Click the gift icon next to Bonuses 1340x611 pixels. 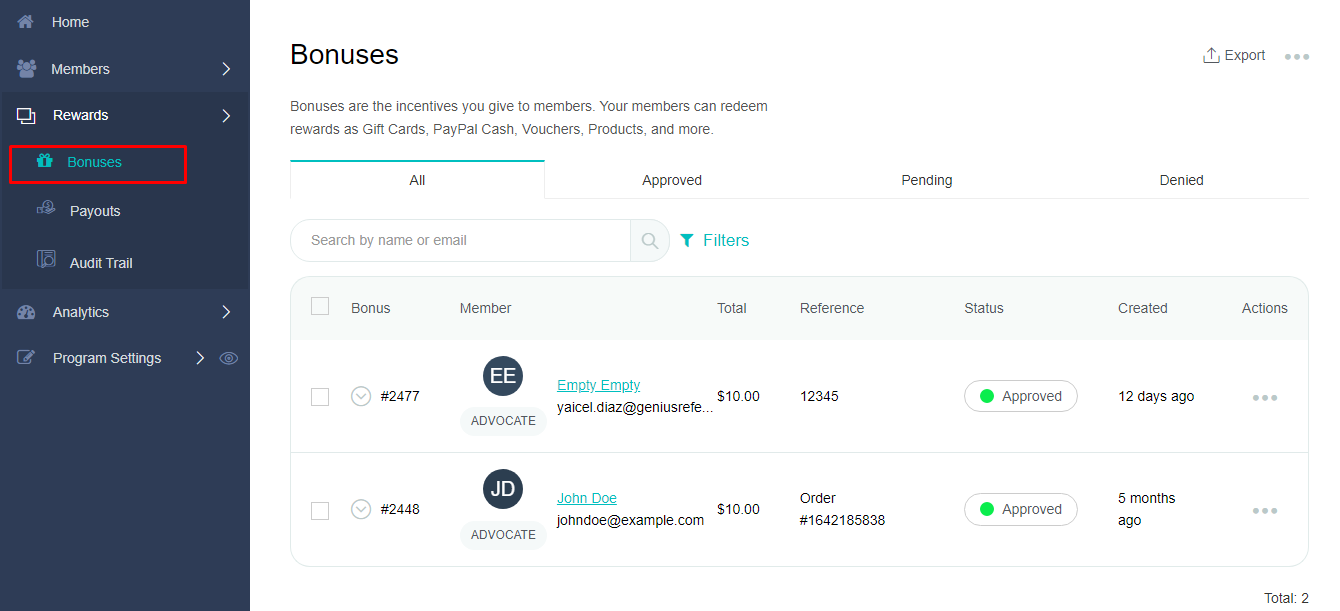[x=47, y=161]
